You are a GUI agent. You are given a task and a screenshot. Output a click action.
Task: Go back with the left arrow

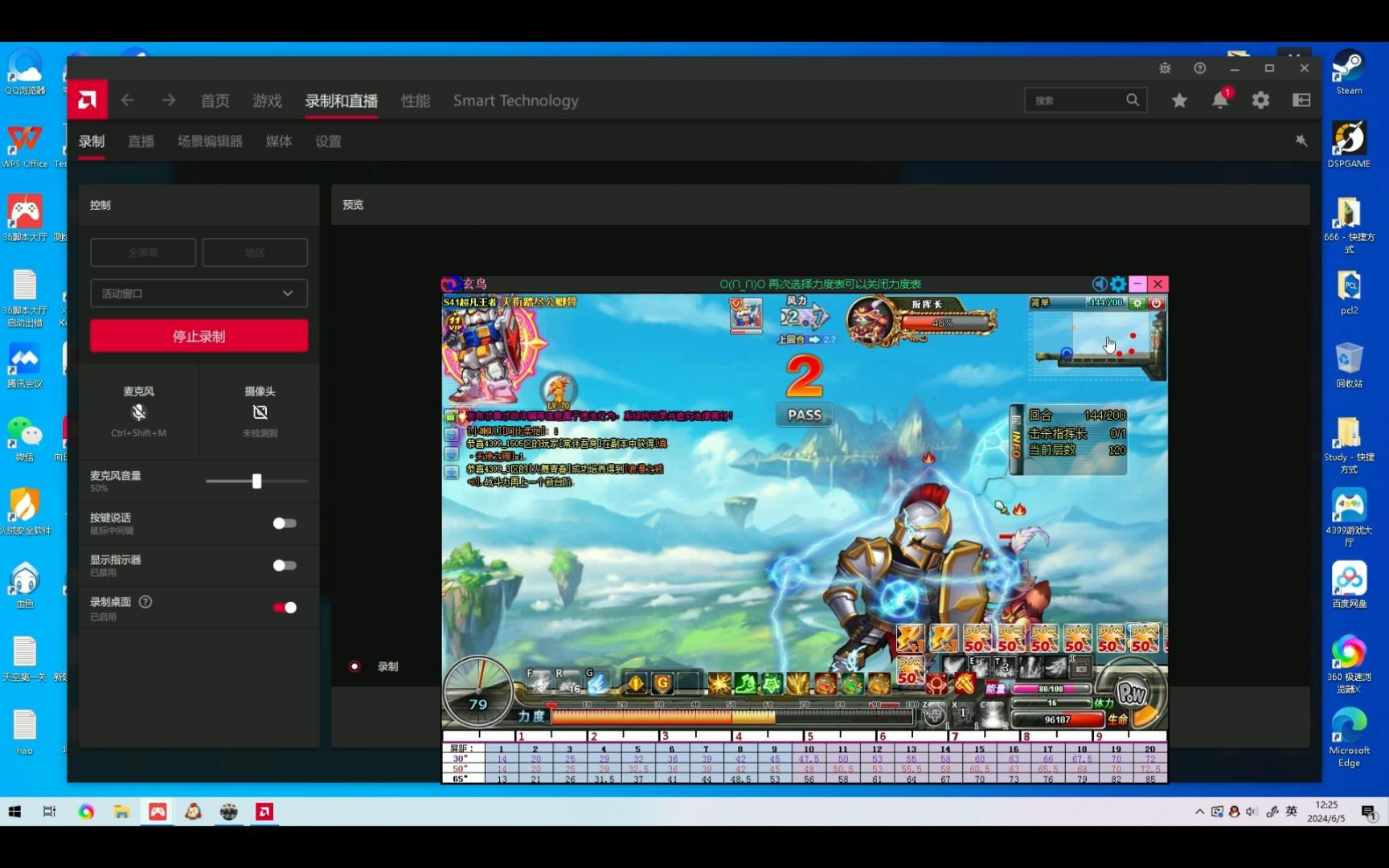coord(127,100)
